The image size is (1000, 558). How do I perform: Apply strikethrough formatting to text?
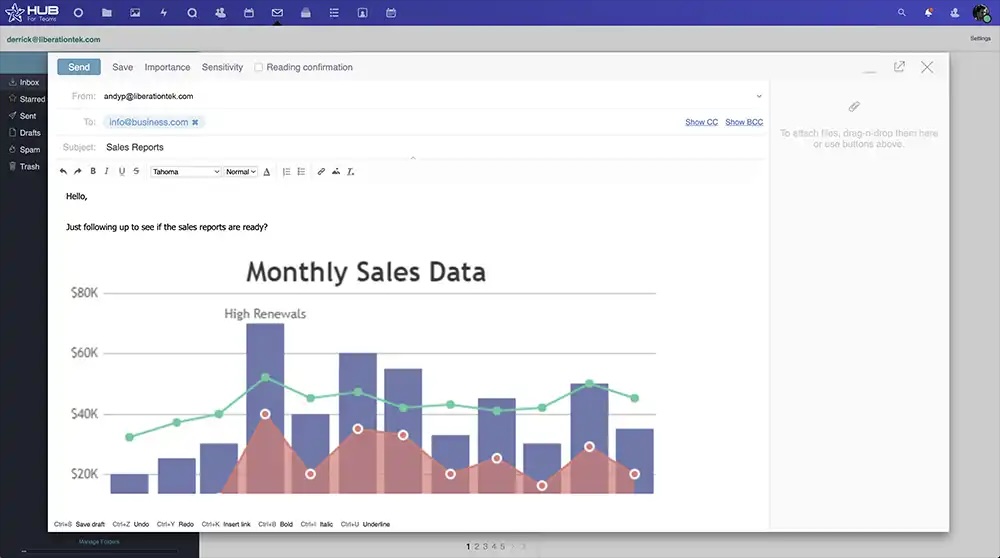click(x=136, y=172)
